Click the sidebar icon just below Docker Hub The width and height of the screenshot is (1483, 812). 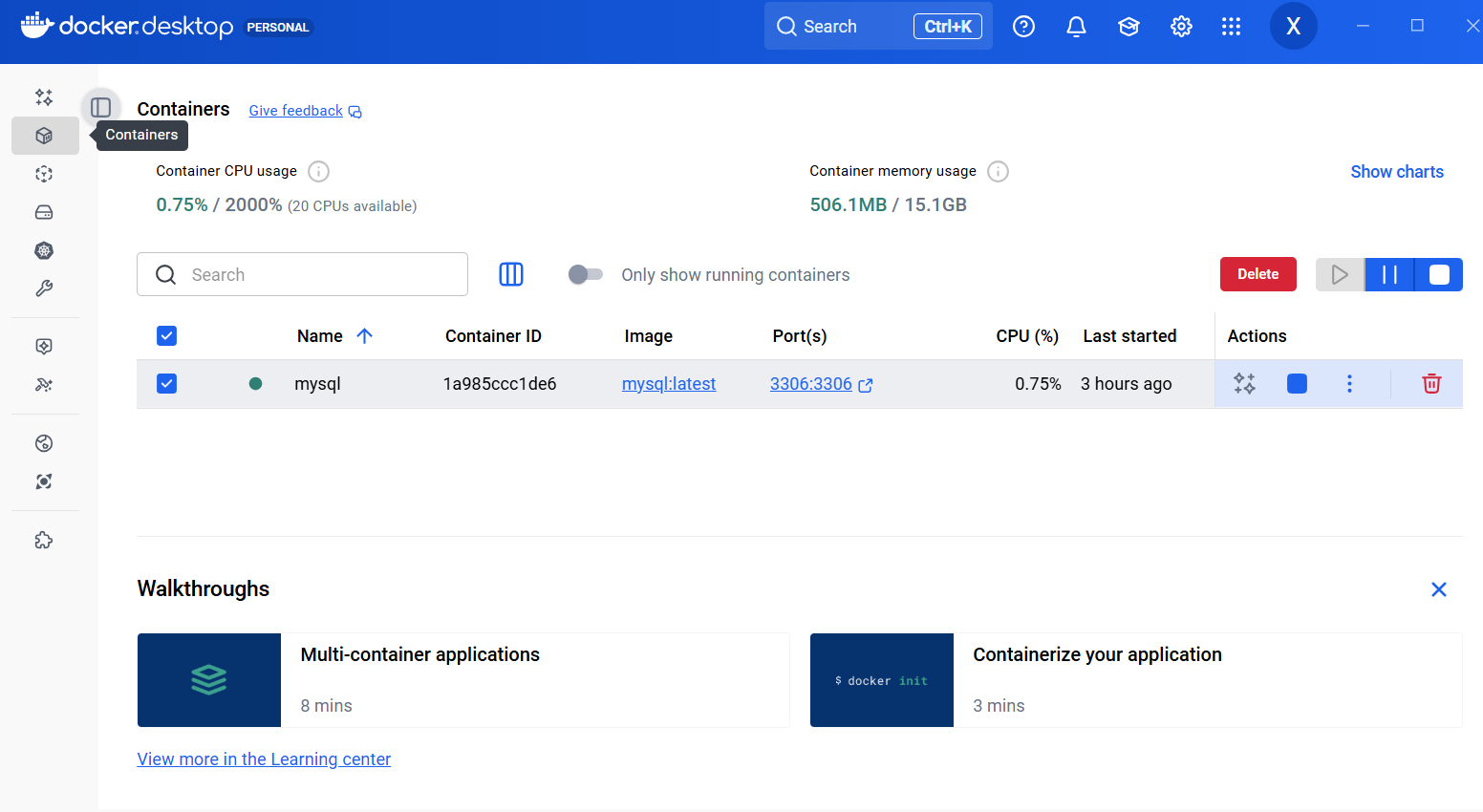tap(44, 481)
